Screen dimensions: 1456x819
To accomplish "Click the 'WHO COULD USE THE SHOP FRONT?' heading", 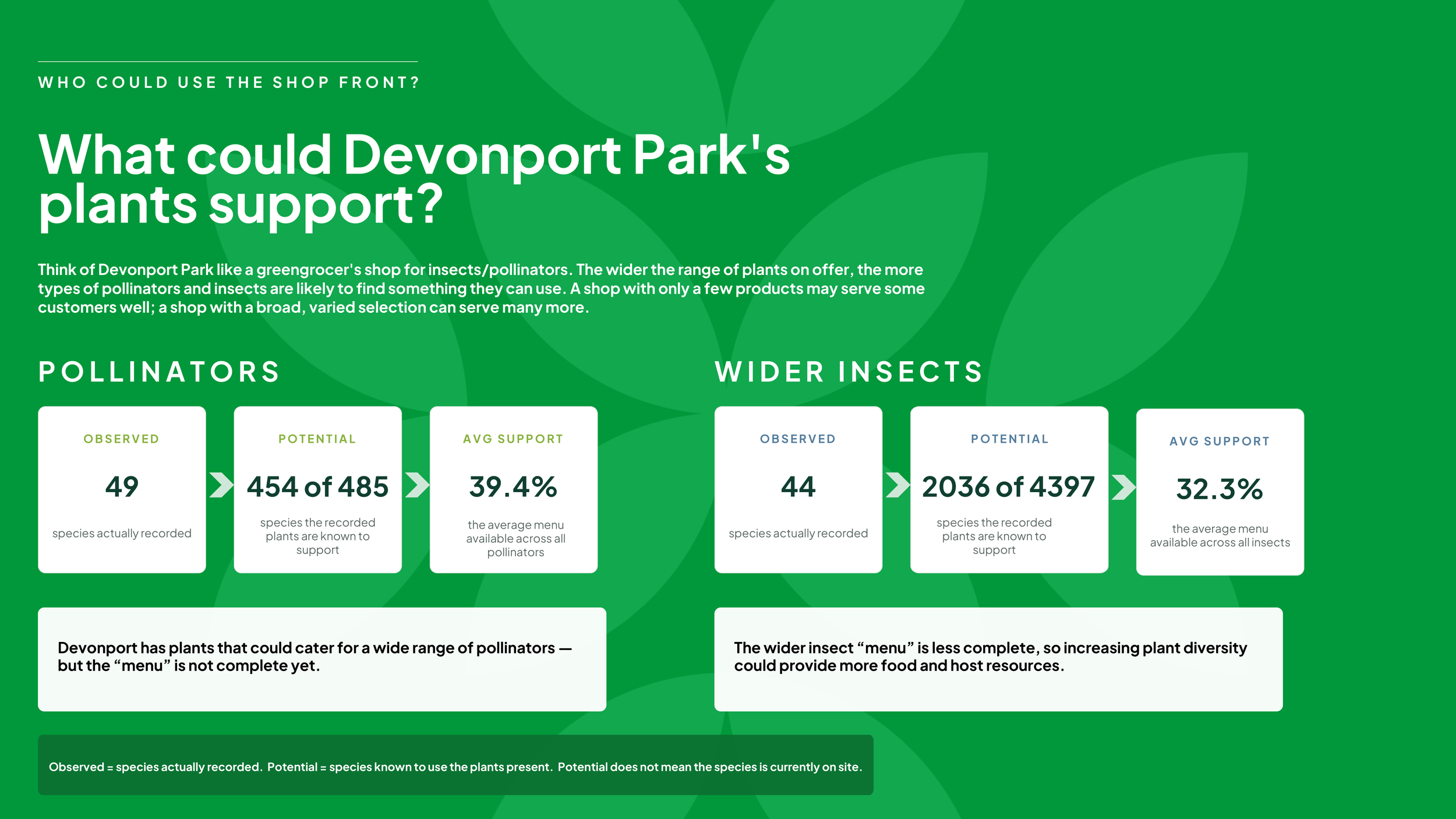I will [x=228, y=83].
